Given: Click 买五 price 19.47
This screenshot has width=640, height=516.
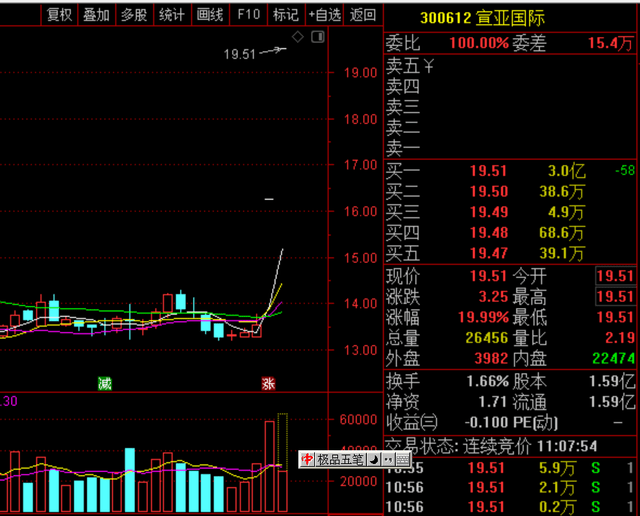Looking at the screenshot, I should point(489,253).
